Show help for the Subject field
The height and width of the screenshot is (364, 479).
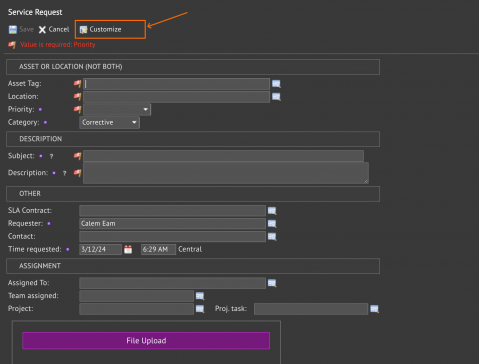51,156
